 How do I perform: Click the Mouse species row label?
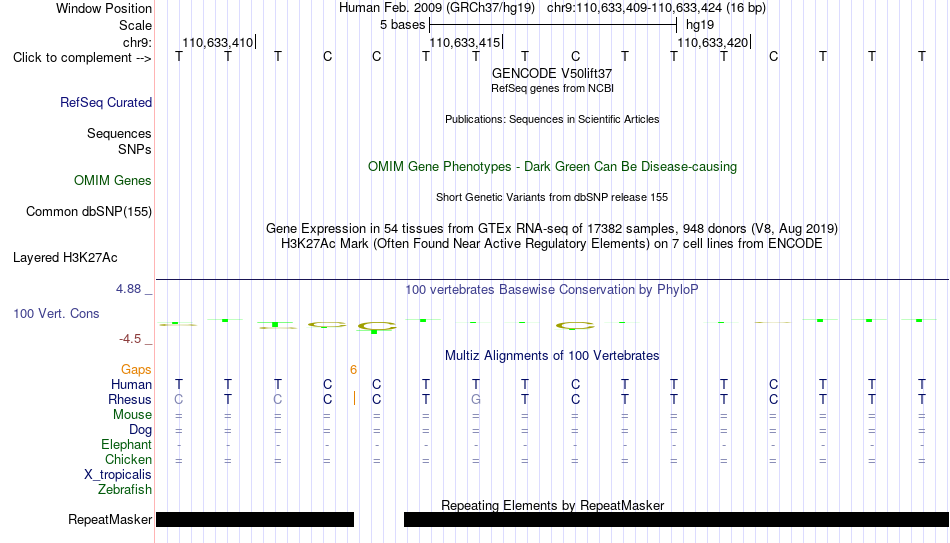click(x=132, y=415)
